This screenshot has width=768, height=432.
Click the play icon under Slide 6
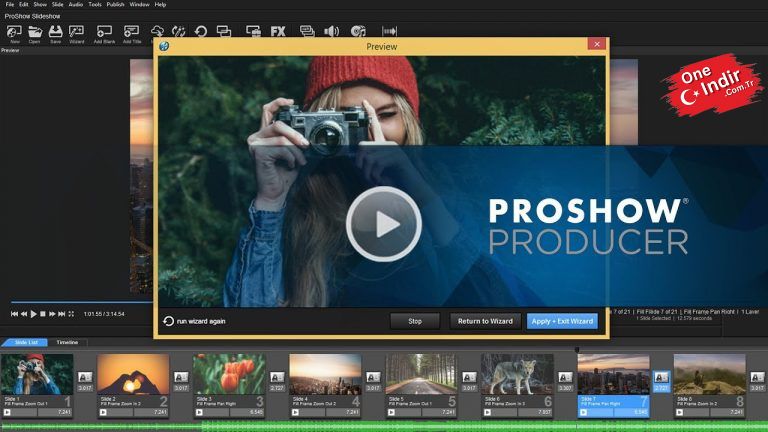(487, 412)
